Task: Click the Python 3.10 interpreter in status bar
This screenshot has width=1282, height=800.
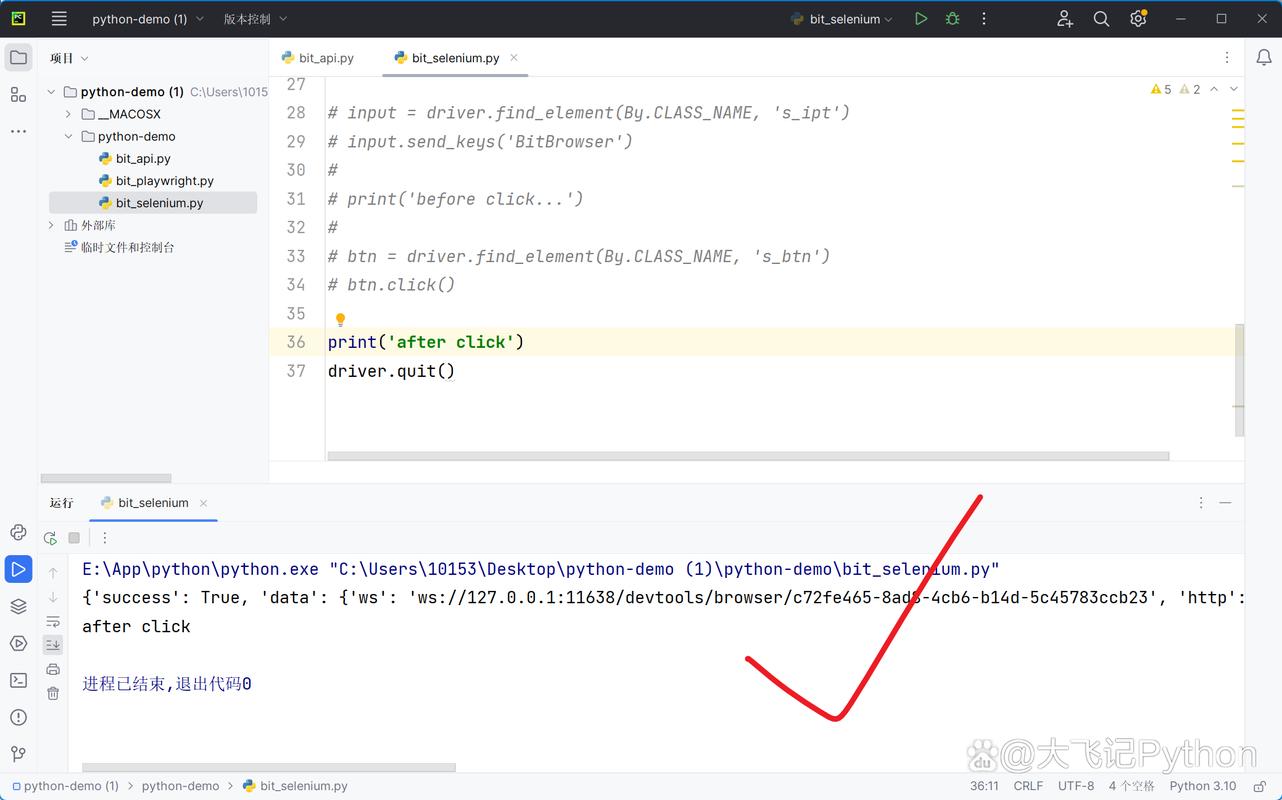Action: pos(1202,786)
